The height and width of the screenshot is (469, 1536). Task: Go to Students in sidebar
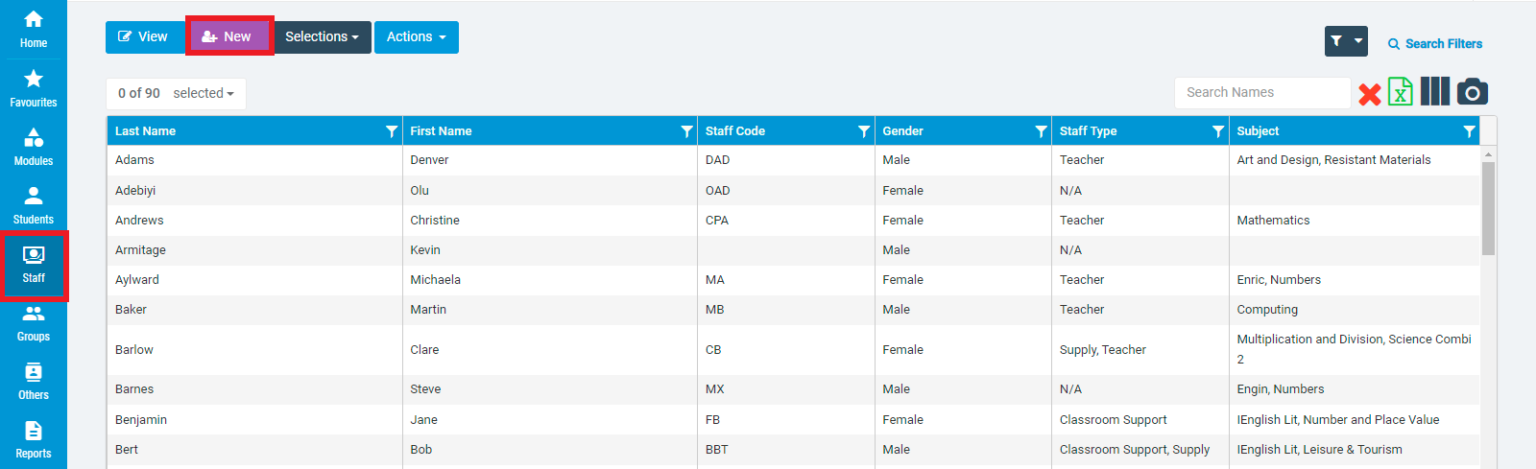(x=33, y=205)
